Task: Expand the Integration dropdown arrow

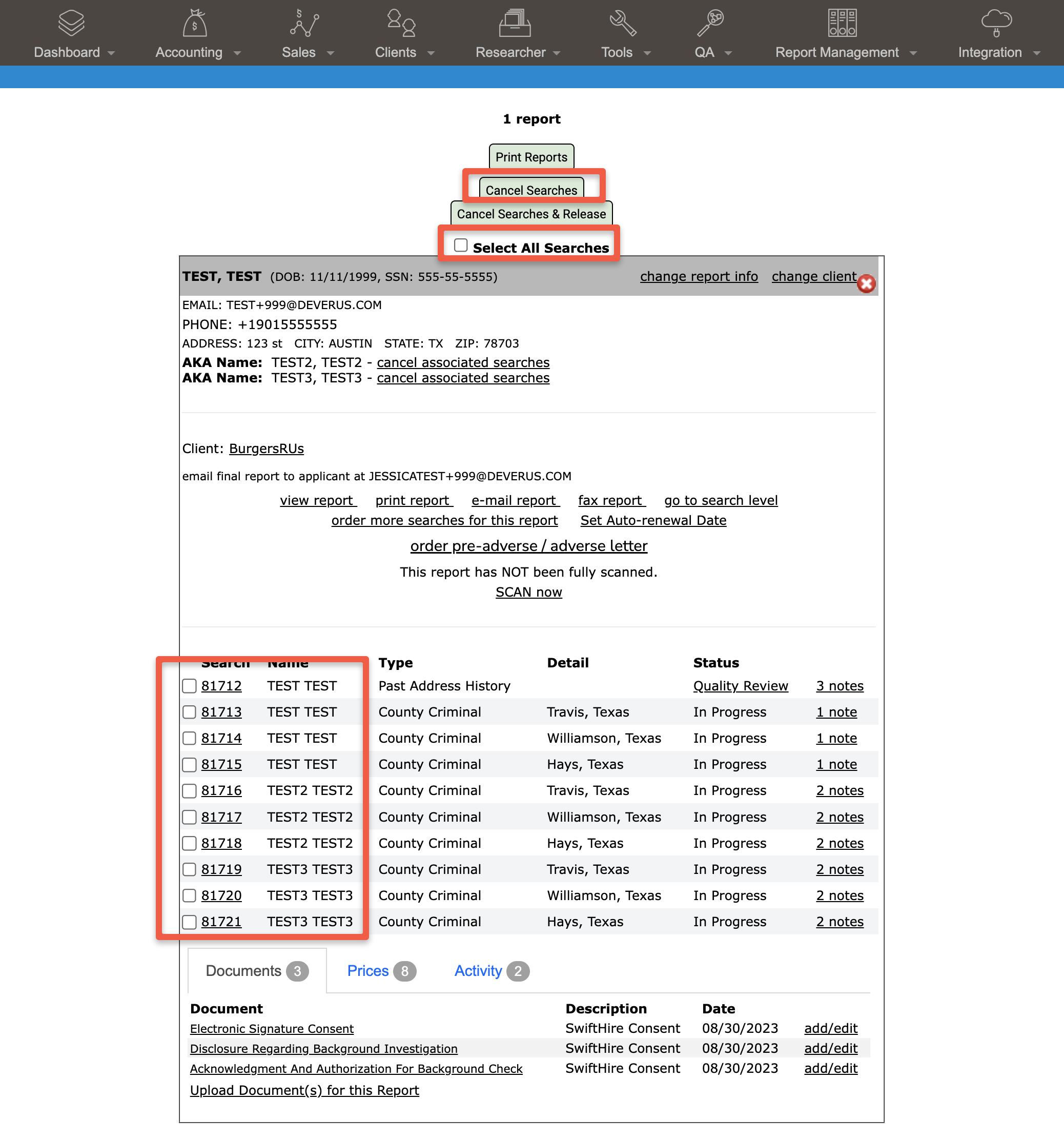Action: point(1036,53)
